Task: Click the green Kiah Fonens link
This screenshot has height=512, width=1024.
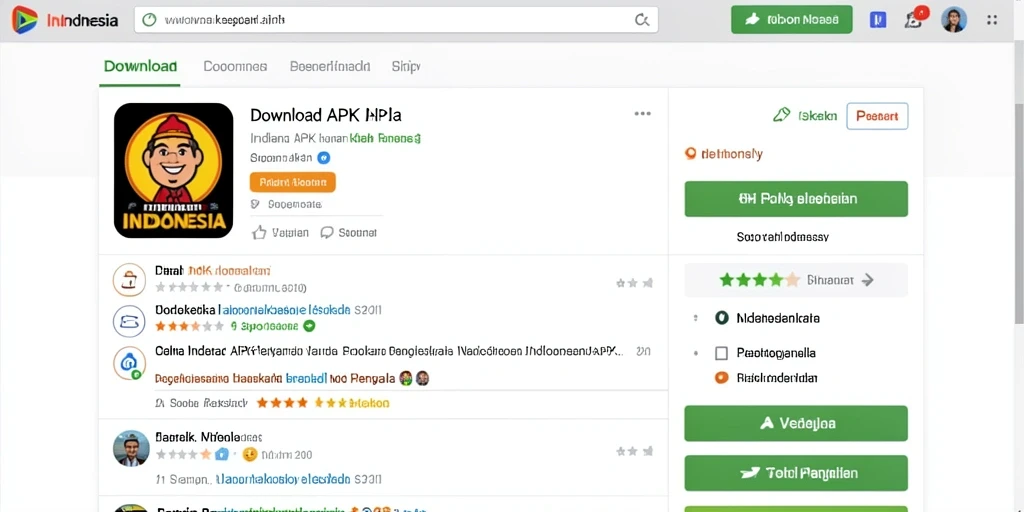Action: [x=385, y=138]
